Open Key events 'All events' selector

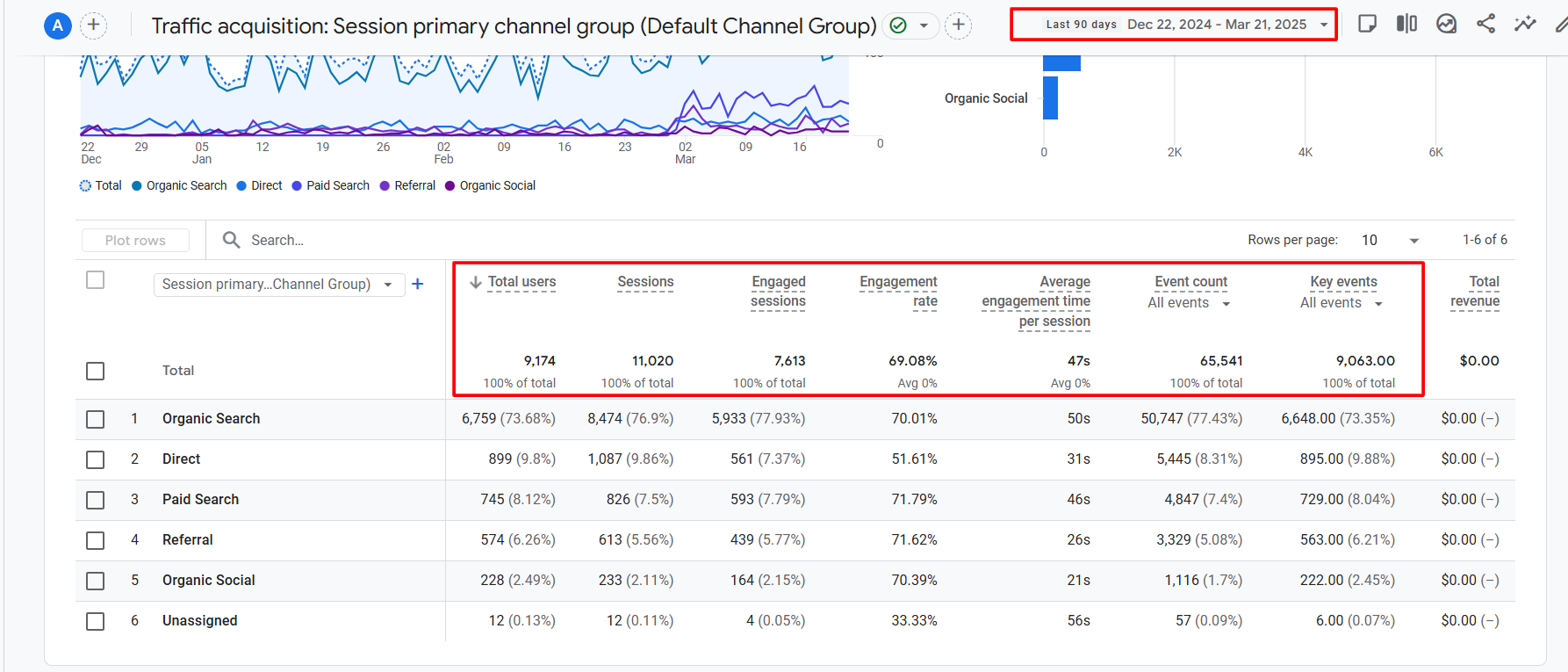1341,303
